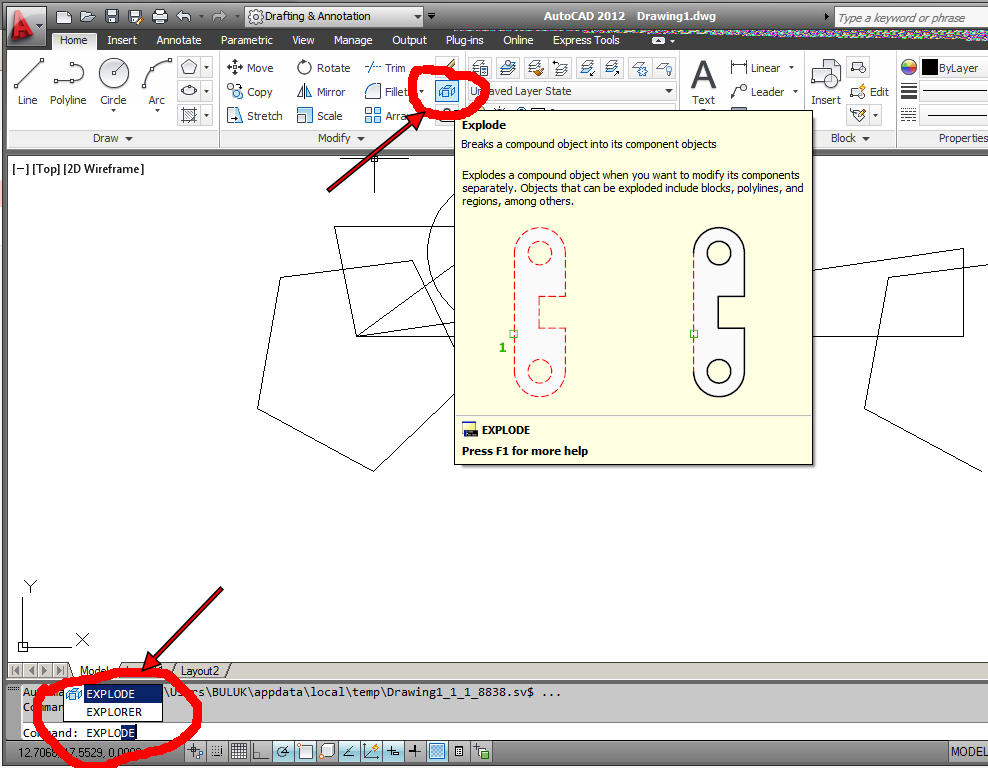988x768 pixels.
Task: Click the Redo arrow icon
Action: (219, 16)
